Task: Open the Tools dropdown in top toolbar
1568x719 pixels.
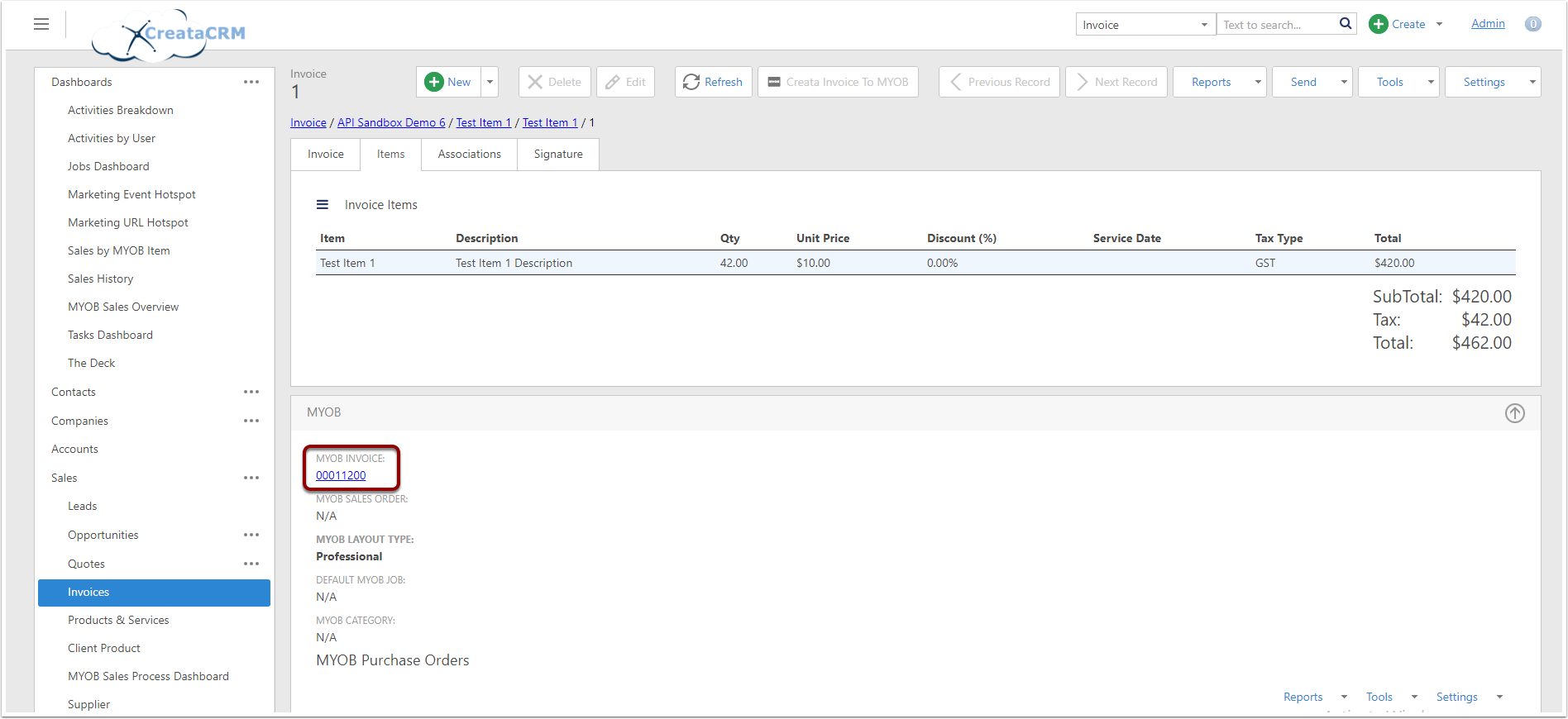Action: 1398,82
